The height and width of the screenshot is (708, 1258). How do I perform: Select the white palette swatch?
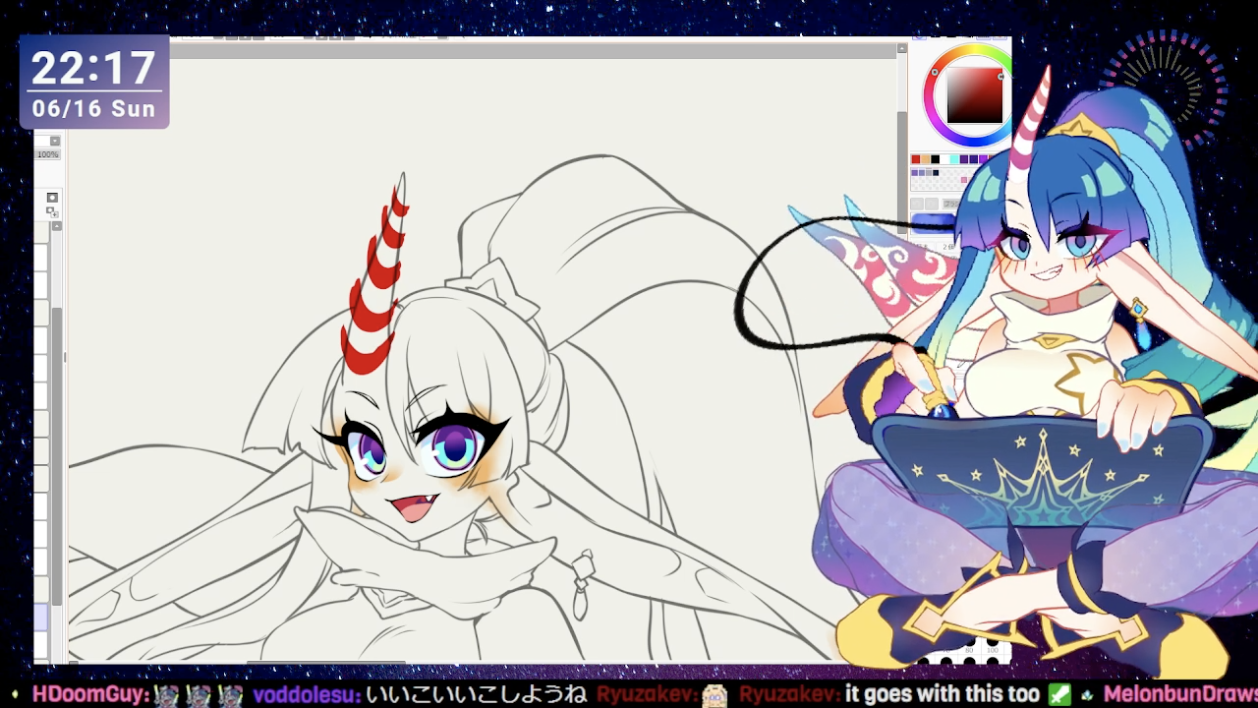pos(945,159)
